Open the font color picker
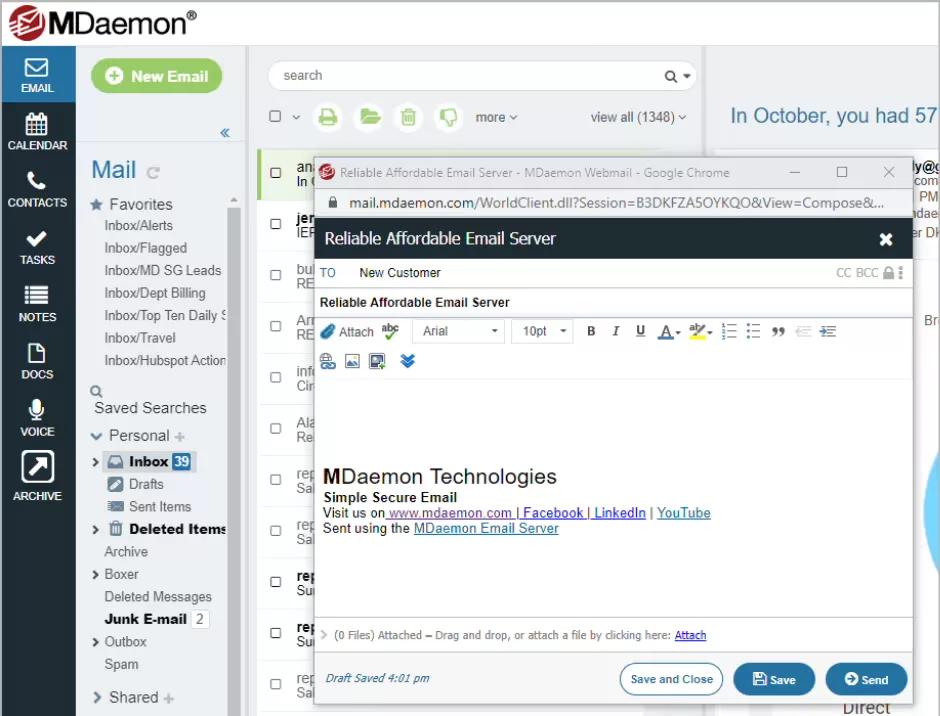The width and height of the screenshot is (940, 716). 668,331
